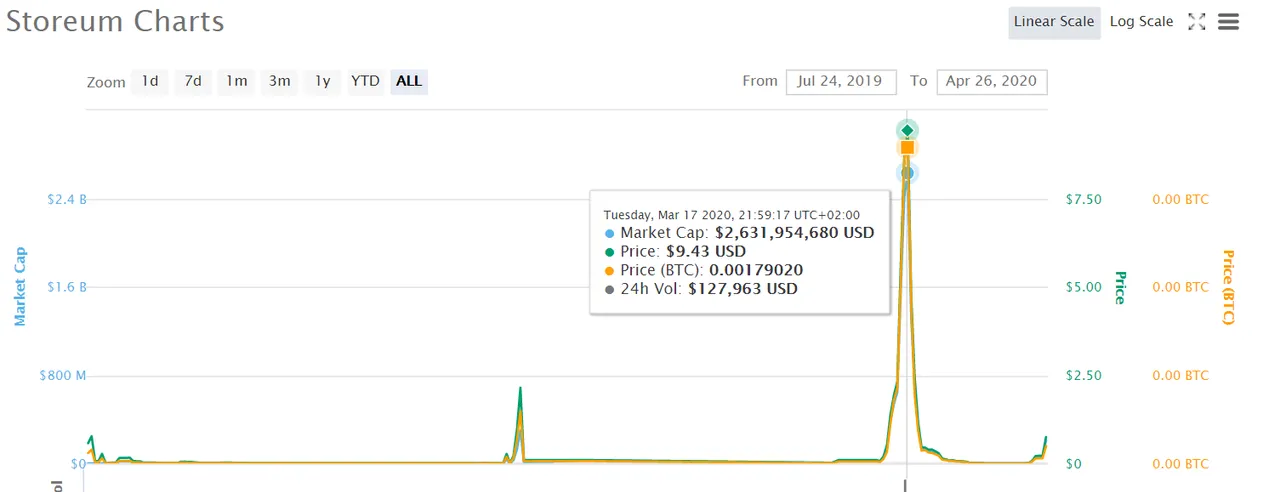Click the $2.4 B axis label
Image resolution: width=1280 pixels, height=492 pixels.
point(67,199)
